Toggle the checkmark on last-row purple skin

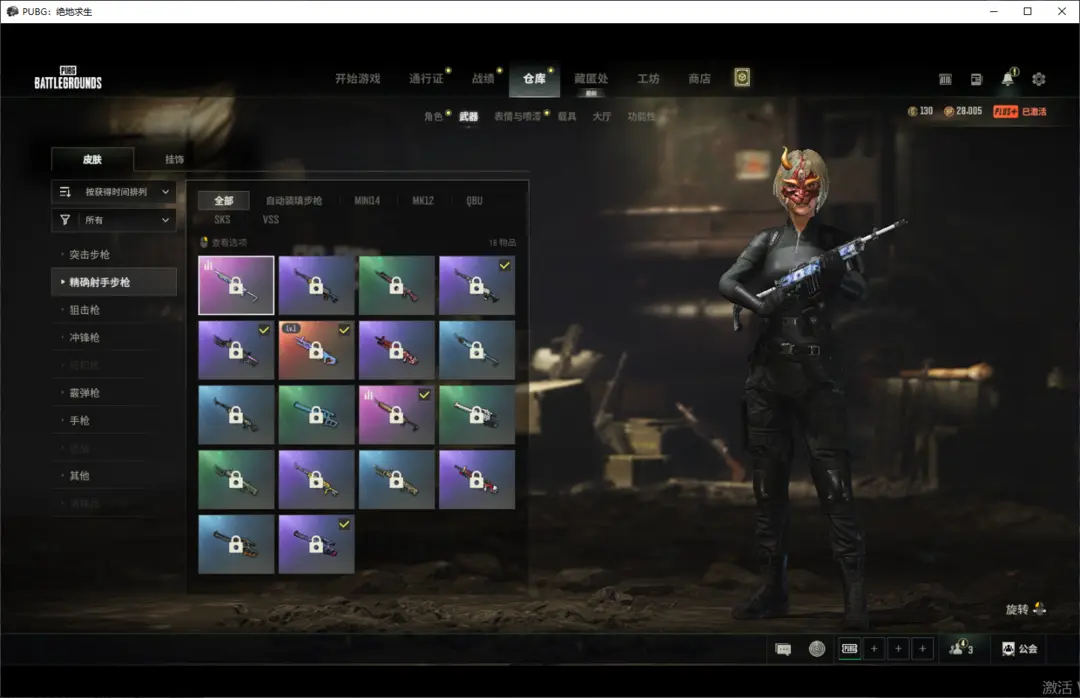click(x=344, y=524)
